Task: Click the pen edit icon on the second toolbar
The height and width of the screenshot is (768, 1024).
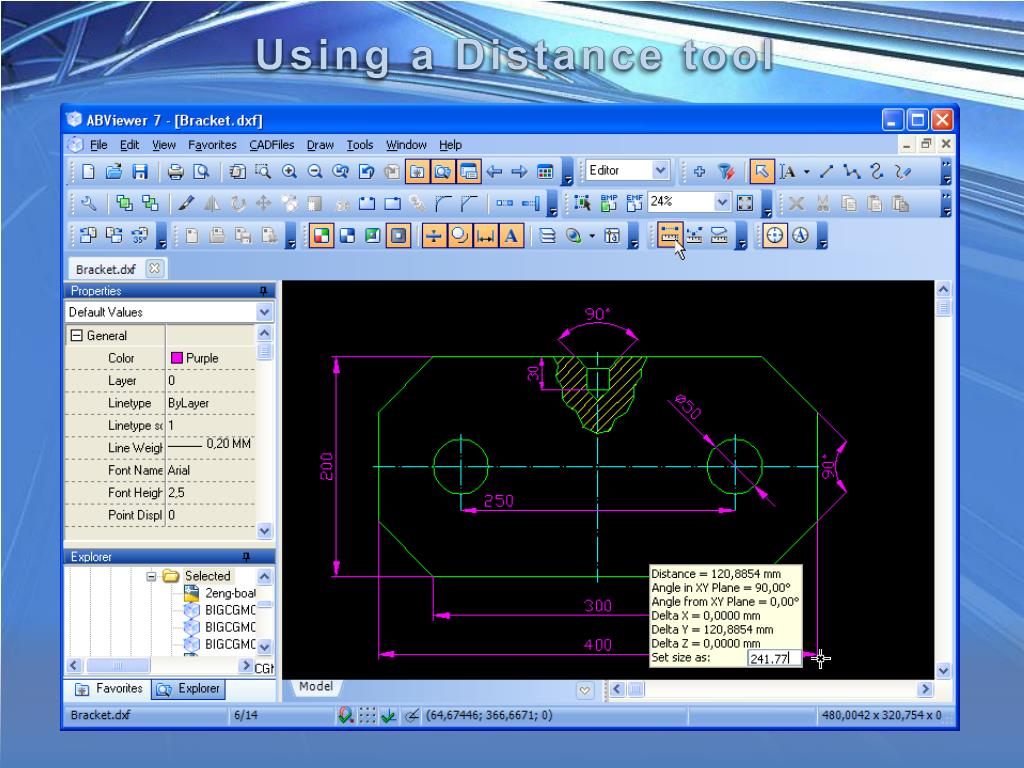Action: [185, 204]
